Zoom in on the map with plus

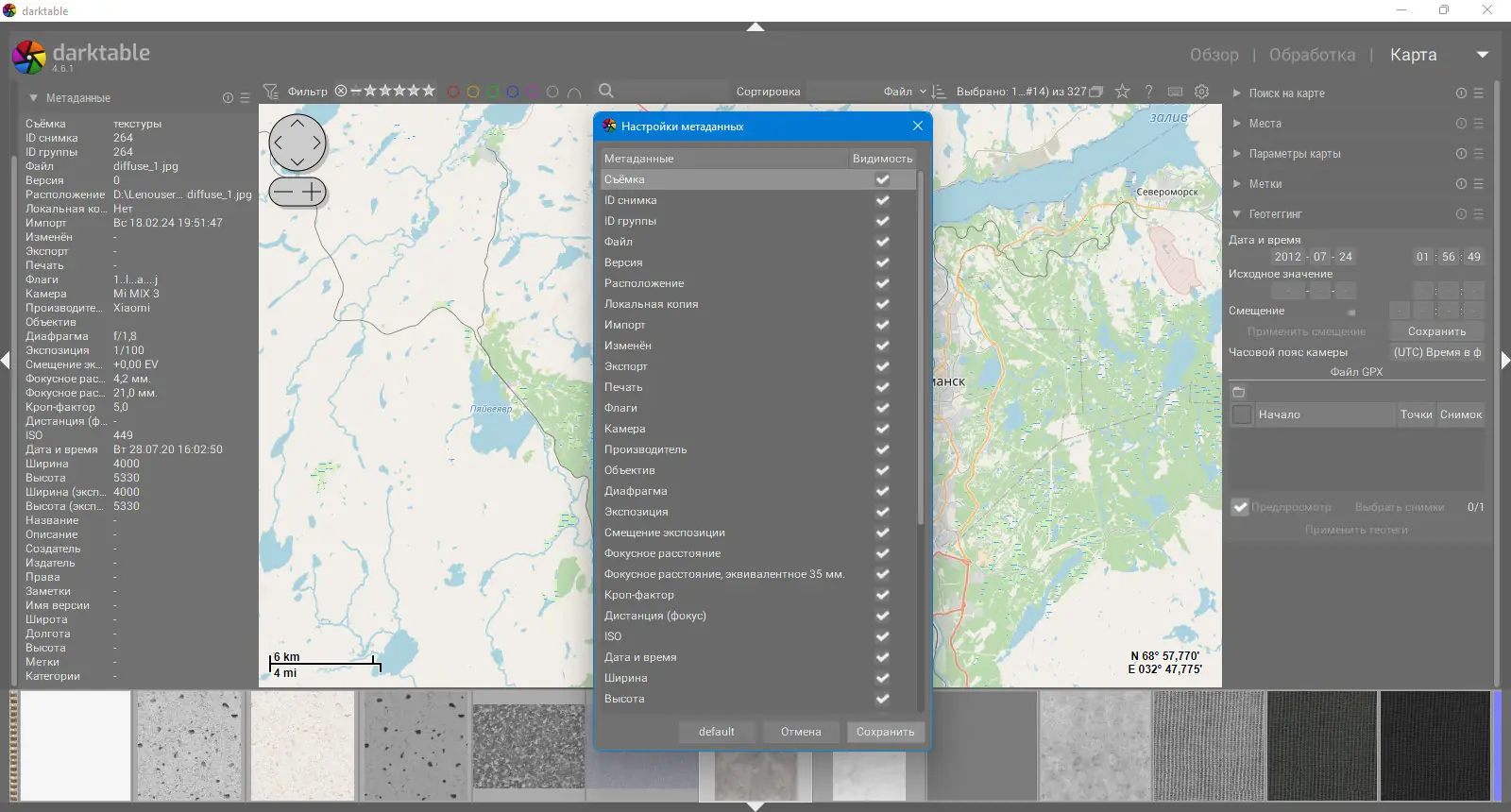[x=312, y=193]
